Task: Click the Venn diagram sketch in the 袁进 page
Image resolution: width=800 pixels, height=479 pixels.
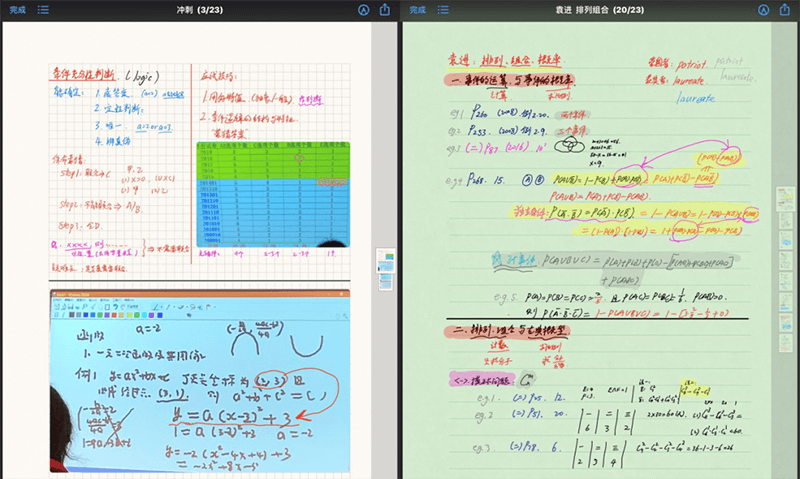Action: (x=569, y=146)
